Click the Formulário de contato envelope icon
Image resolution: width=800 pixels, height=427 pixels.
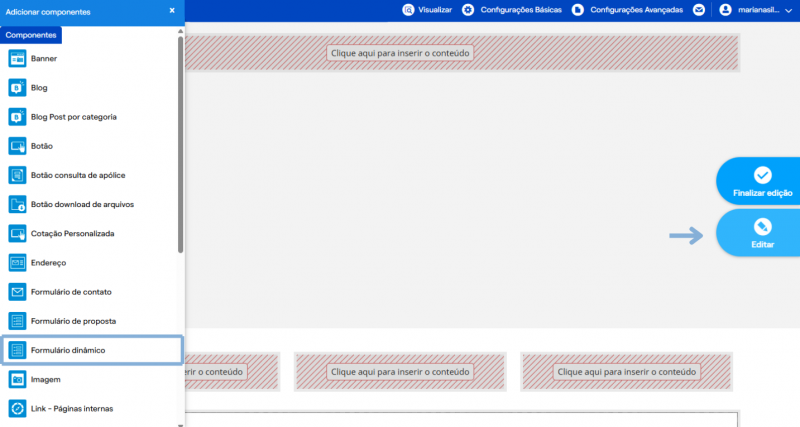17,292
